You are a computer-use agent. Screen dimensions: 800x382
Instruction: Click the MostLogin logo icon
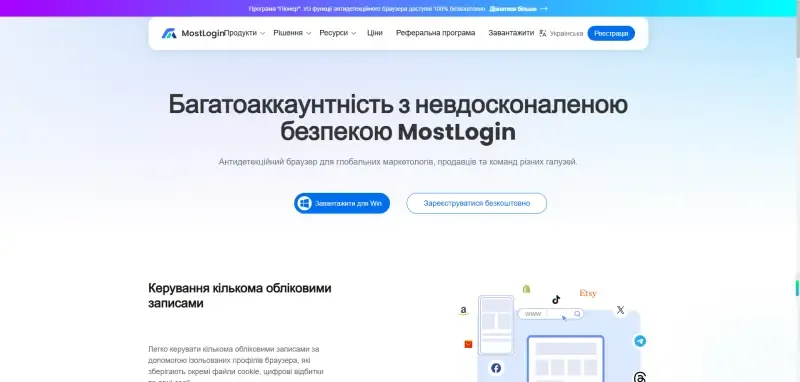point(169,33)
